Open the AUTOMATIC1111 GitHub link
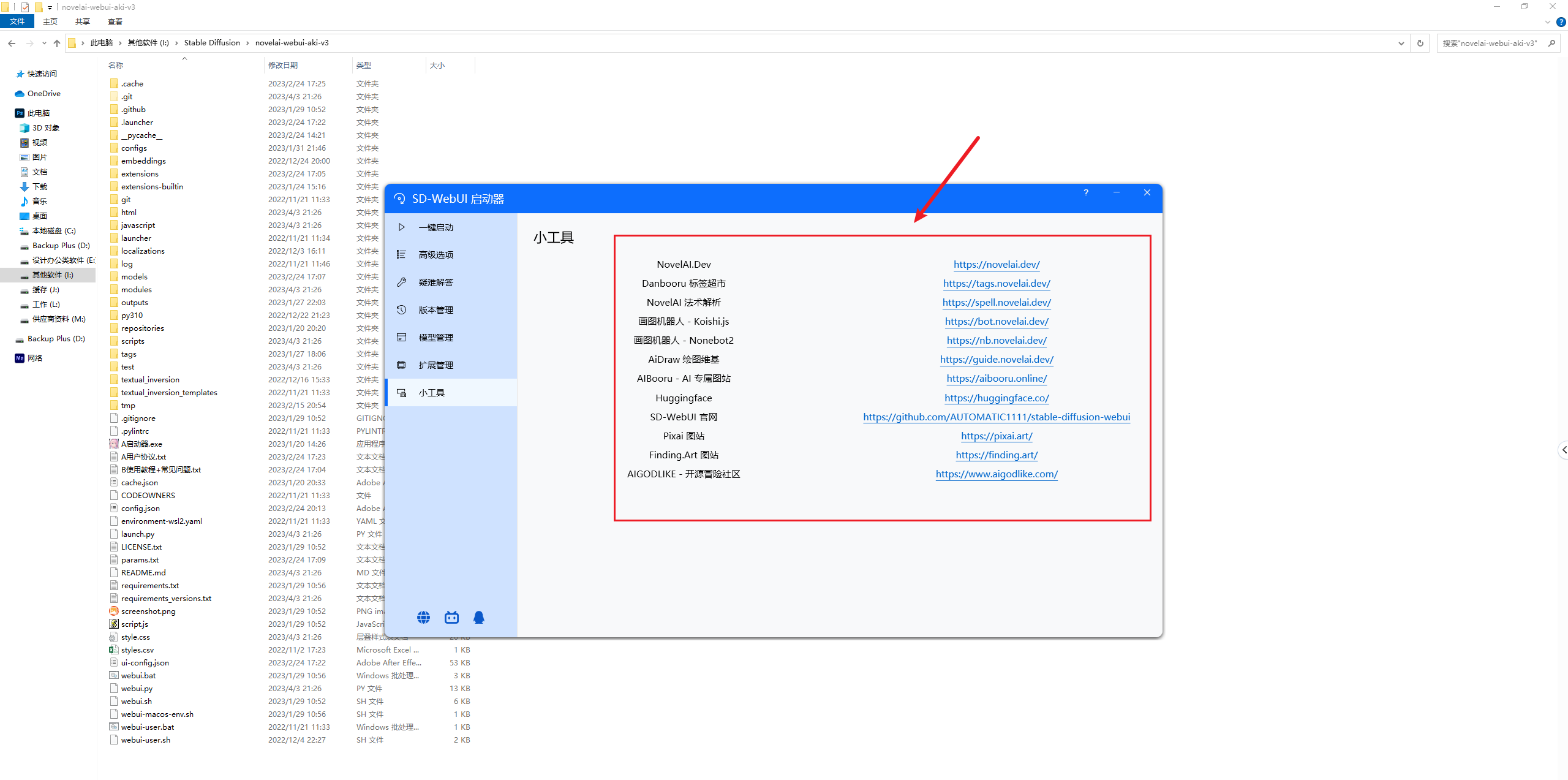 pyautogui.click(x=997, y=417)
